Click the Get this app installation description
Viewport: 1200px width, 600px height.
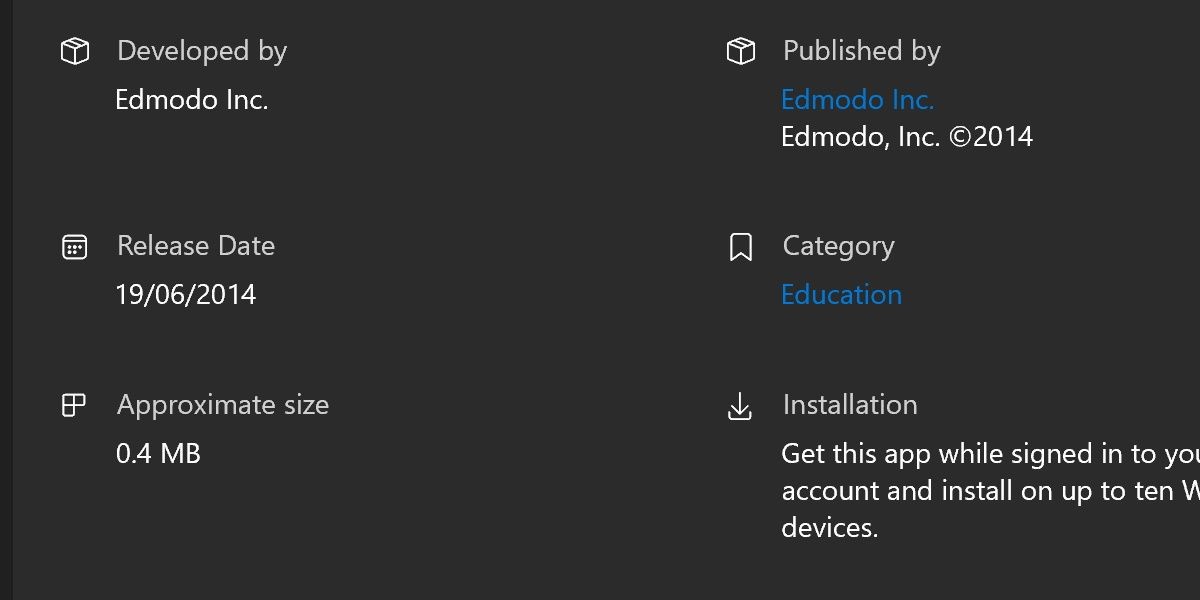click(x=990, y=491)
